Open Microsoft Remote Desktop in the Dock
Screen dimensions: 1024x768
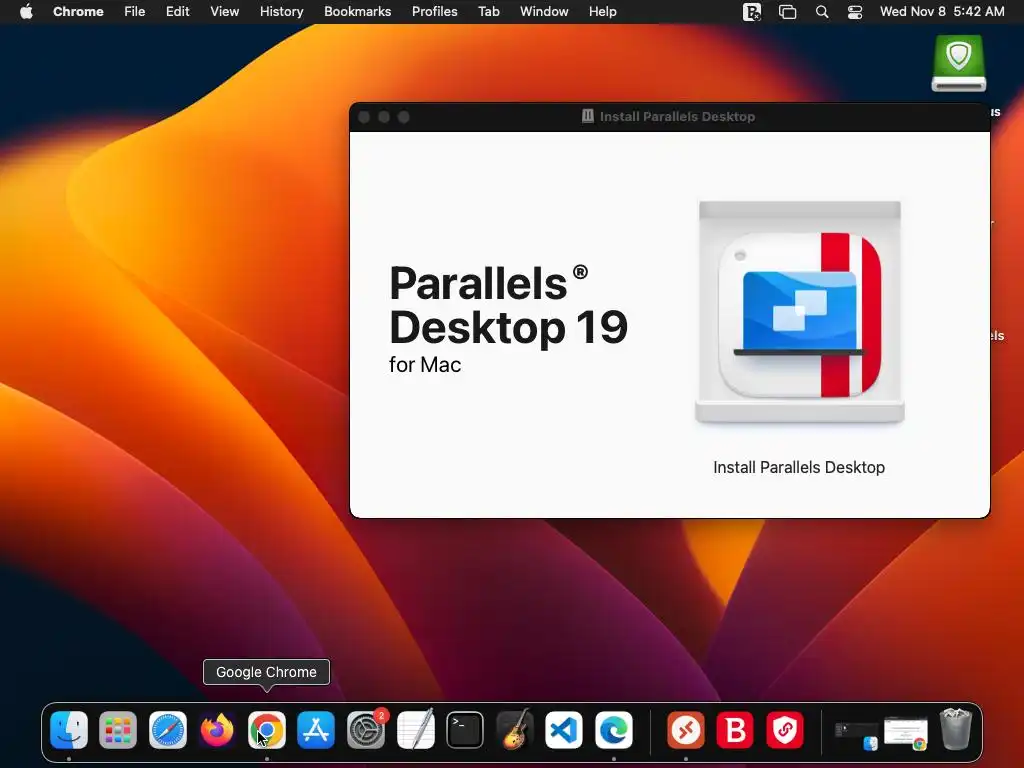686,729
